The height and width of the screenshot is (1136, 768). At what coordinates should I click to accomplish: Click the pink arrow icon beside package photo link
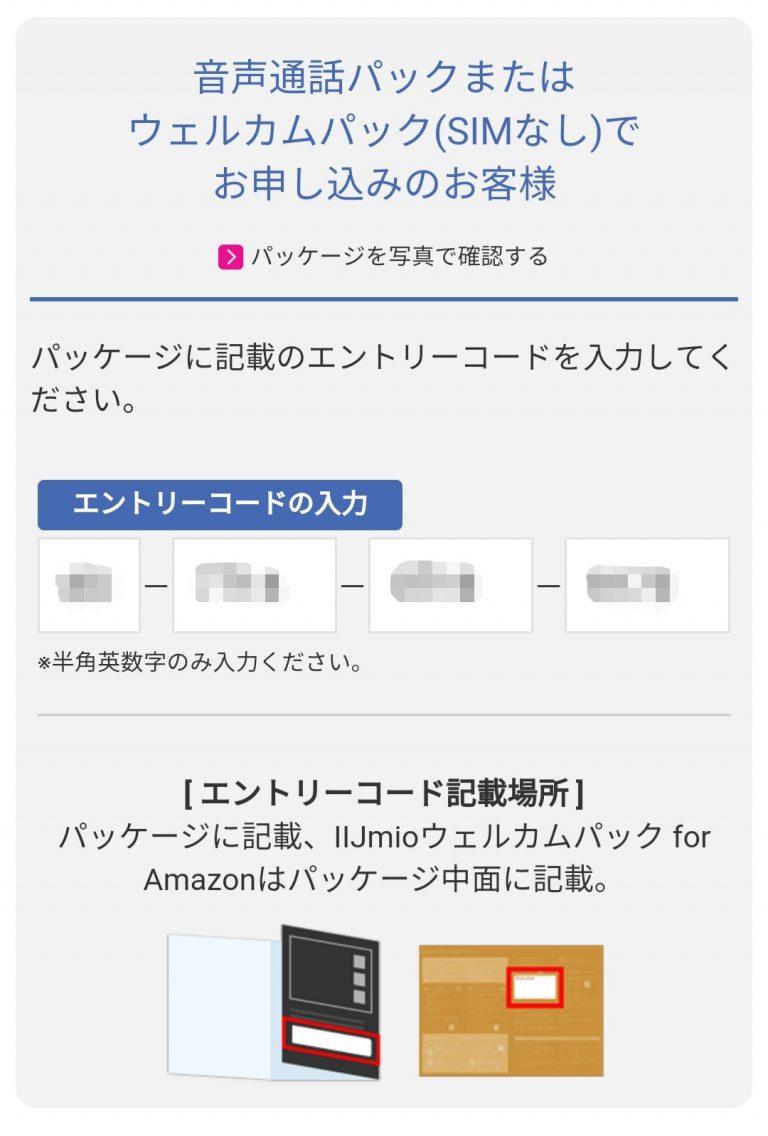tap(231, 257)
